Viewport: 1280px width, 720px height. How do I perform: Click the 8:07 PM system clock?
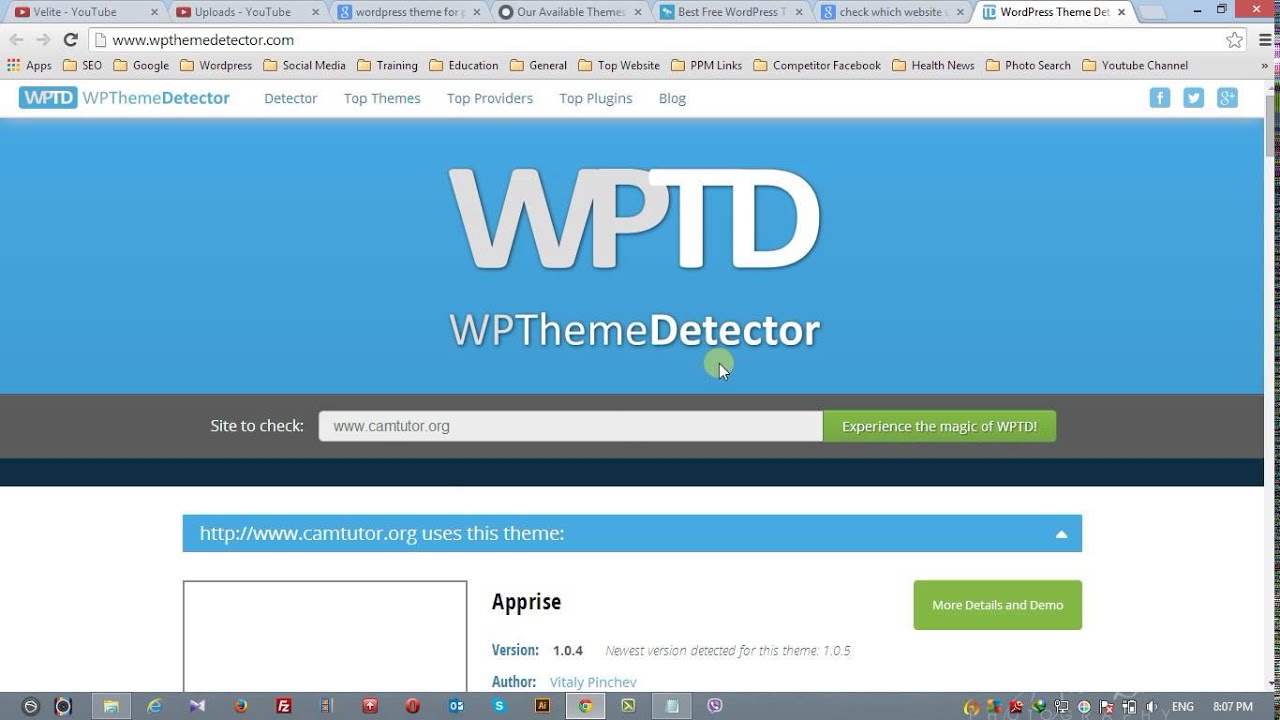[1232, 707]
